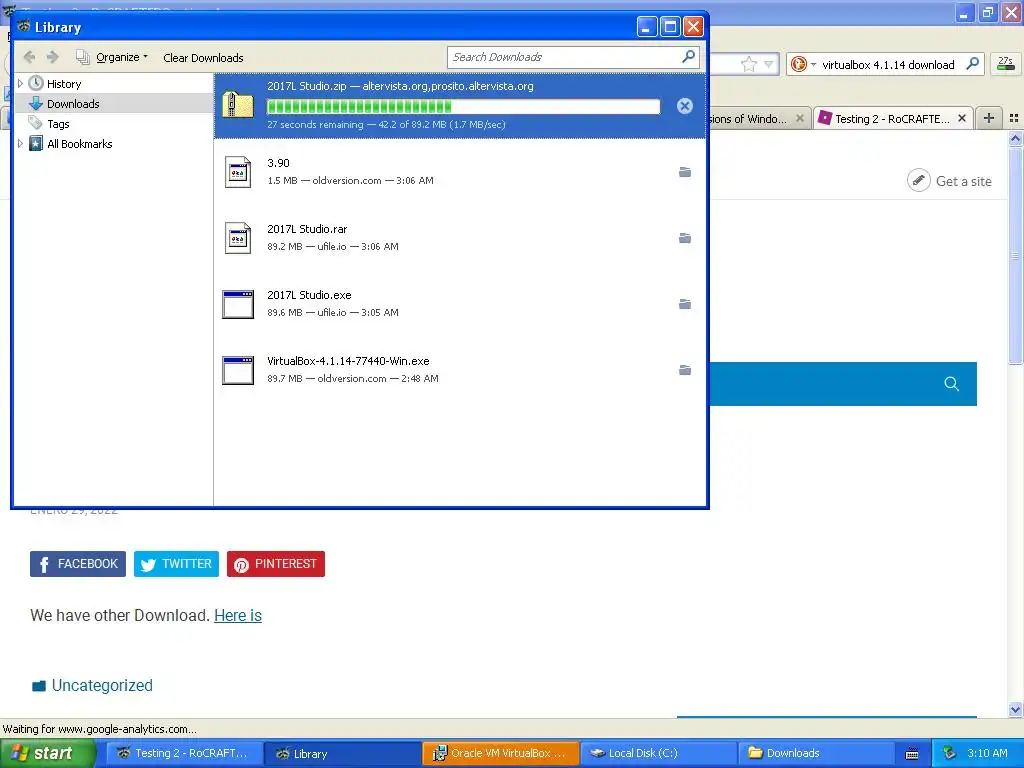
Task: Click the Get a site pencil icon
Action: coord(918,180)
